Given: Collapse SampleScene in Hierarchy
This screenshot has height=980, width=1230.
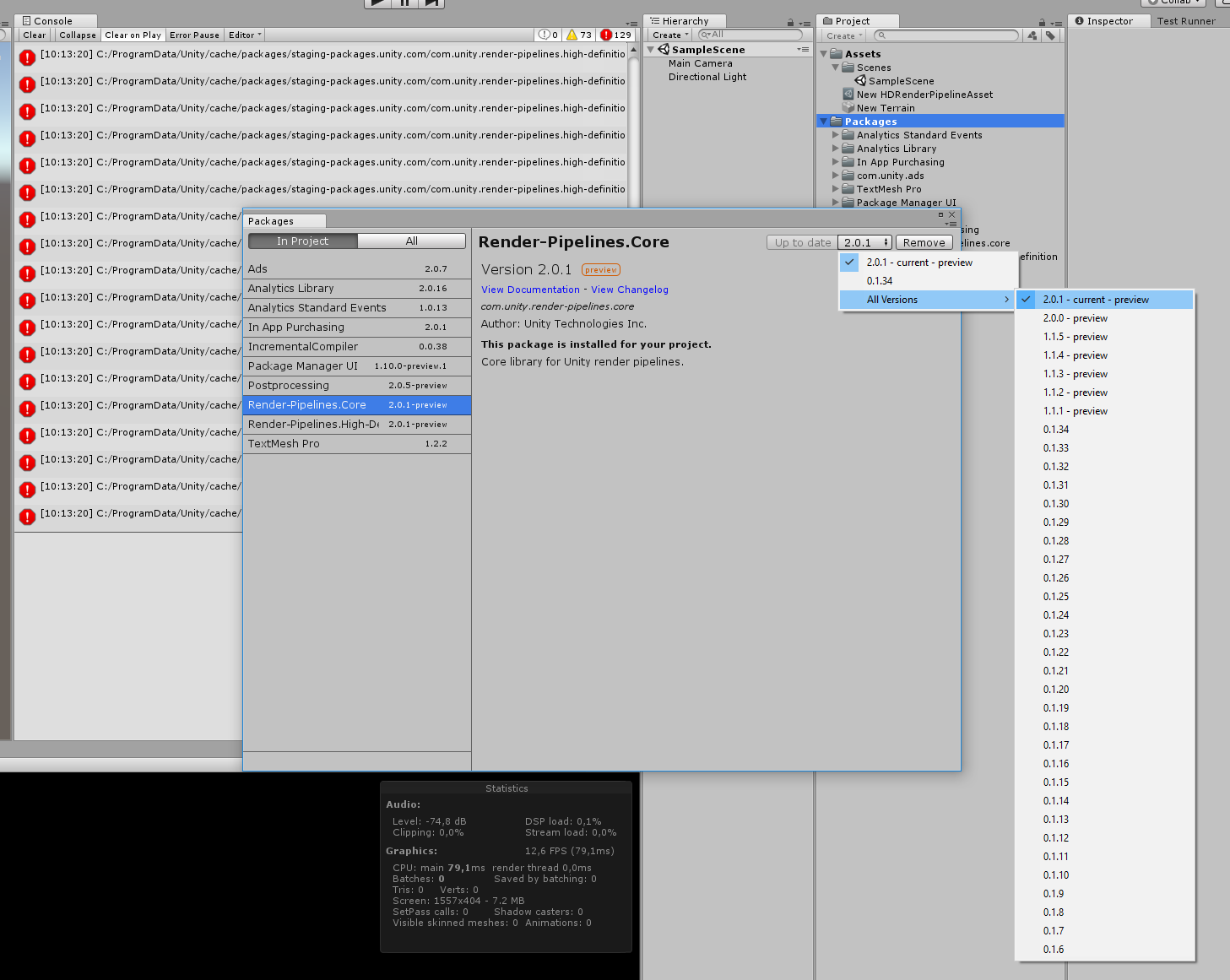Looking at the screenshot, I should pyautogui.click(x=651, y=50).
